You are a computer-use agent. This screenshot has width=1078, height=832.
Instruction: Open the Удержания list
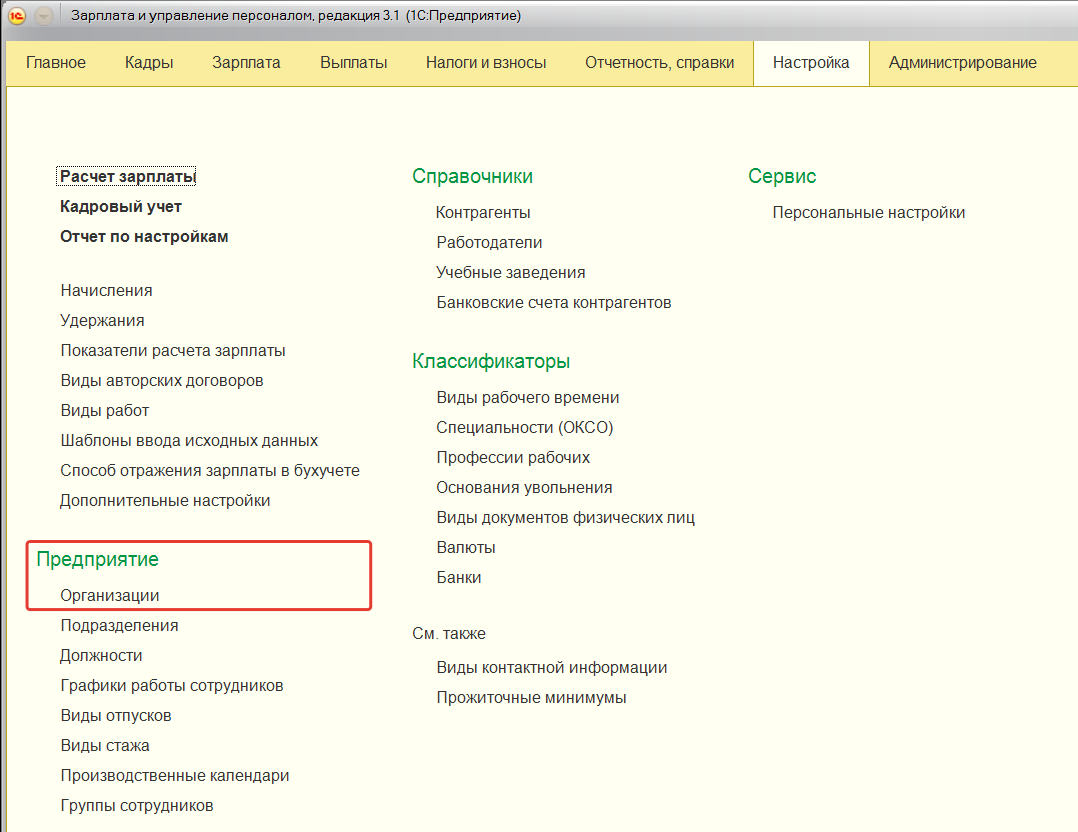102,320
